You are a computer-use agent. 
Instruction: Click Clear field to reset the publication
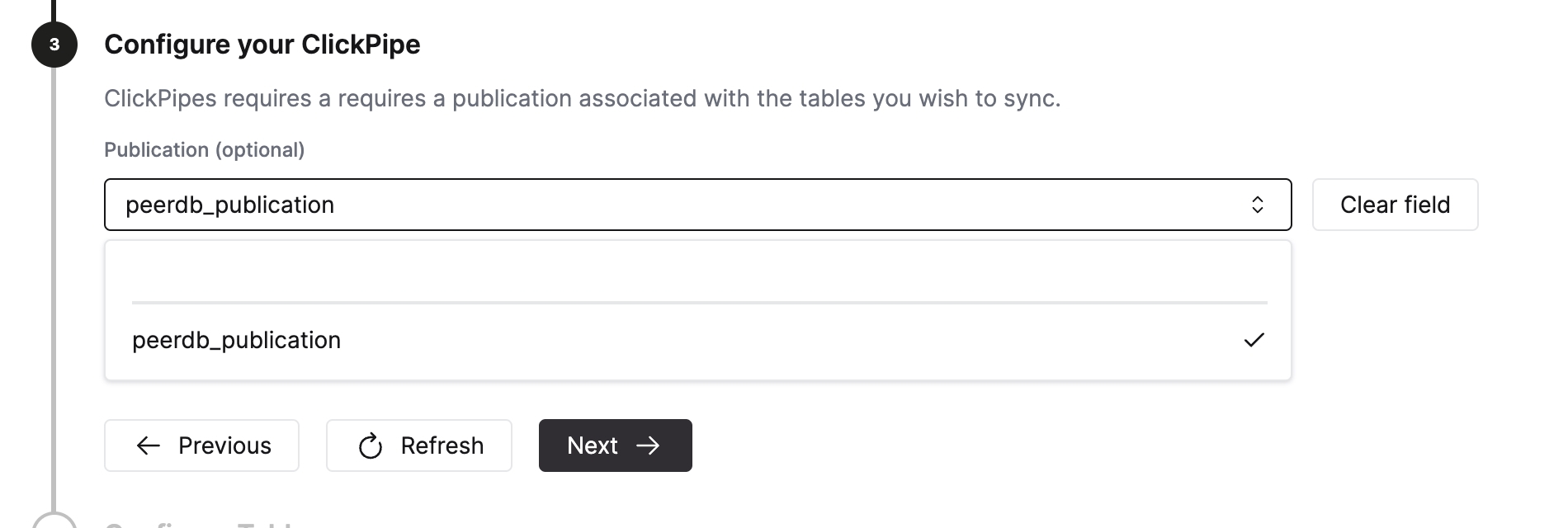pos(1395,204)
